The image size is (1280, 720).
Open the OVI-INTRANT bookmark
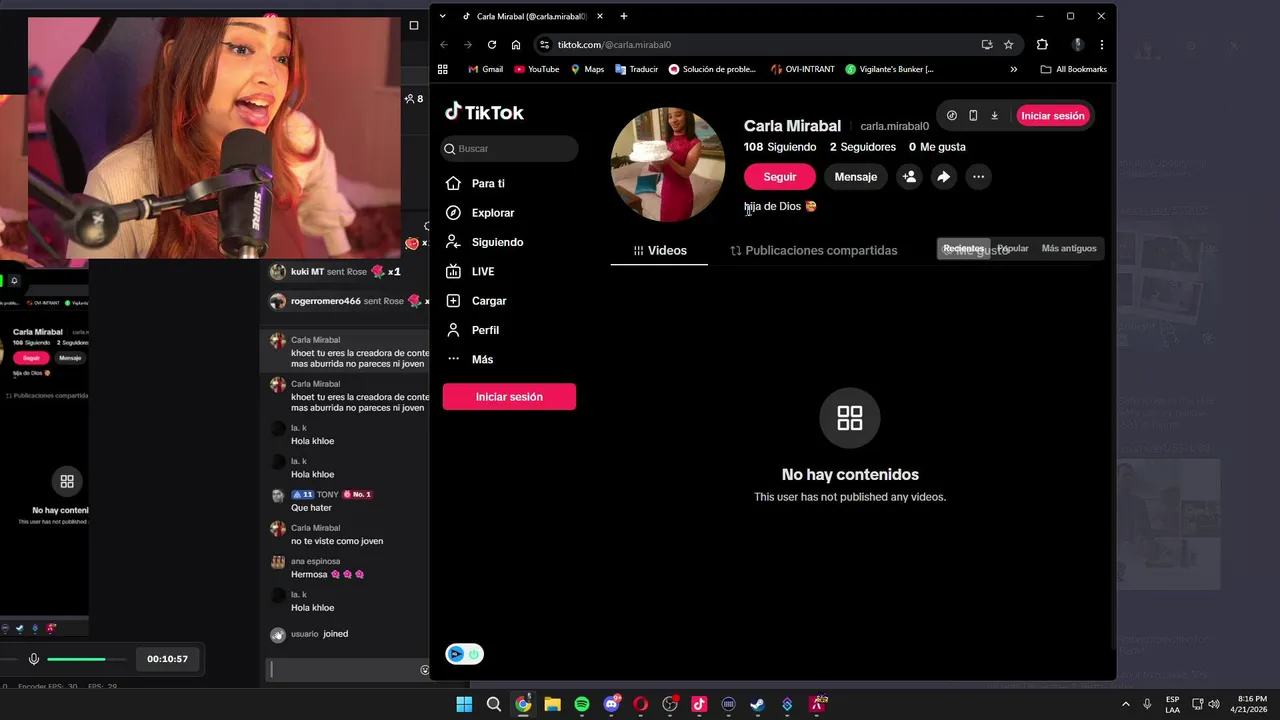click(803, 69)
